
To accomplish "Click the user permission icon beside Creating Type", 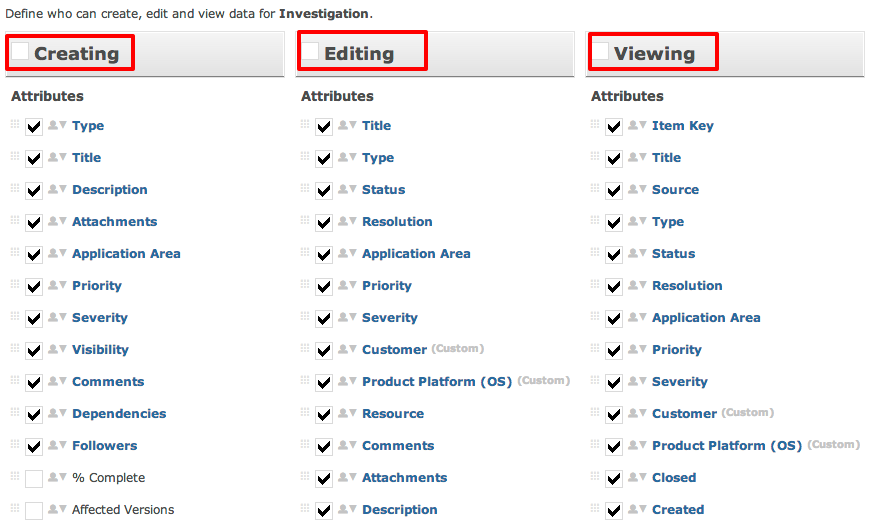I will 57,126.
